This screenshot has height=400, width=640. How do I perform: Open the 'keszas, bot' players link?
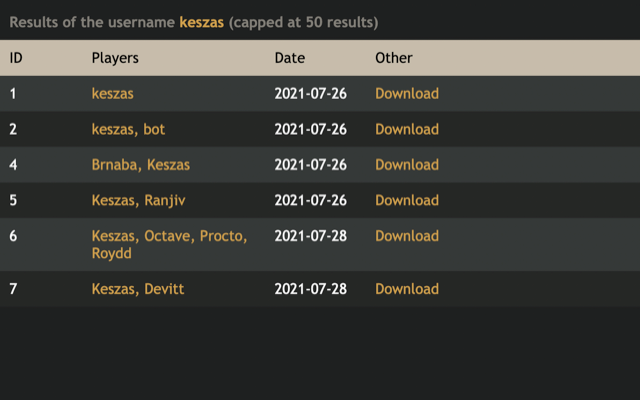(x=128, y=129)
